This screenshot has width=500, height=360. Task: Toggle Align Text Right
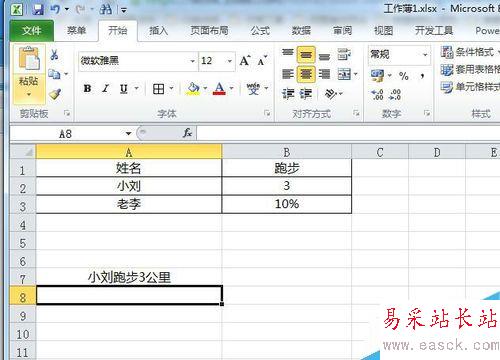point(324,74)
